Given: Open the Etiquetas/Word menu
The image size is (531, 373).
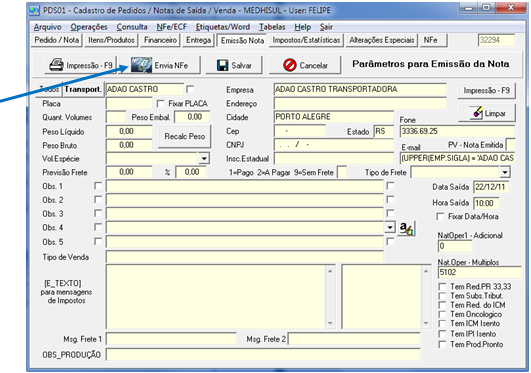Looking at the screenshot, I should (x=222, y=27).
